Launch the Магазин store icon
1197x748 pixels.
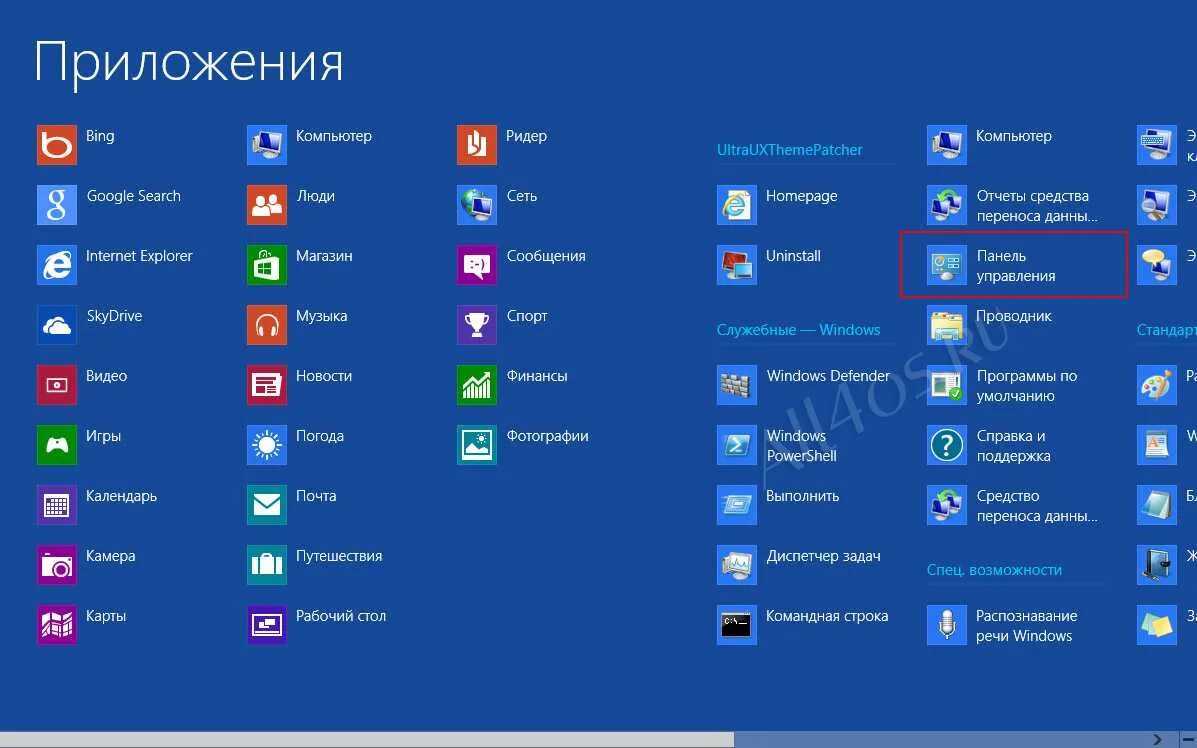pyautogui.click(x=266, y=264)
